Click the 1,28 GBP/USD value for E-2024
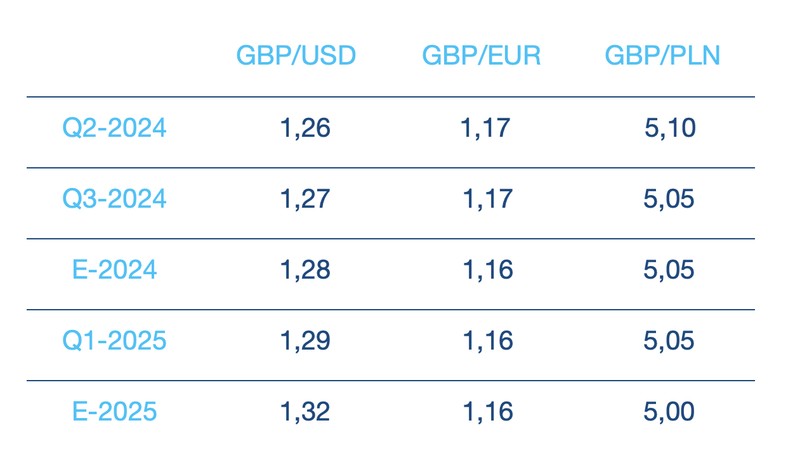This screenshot has width=788, height=475. pos(305,270)
